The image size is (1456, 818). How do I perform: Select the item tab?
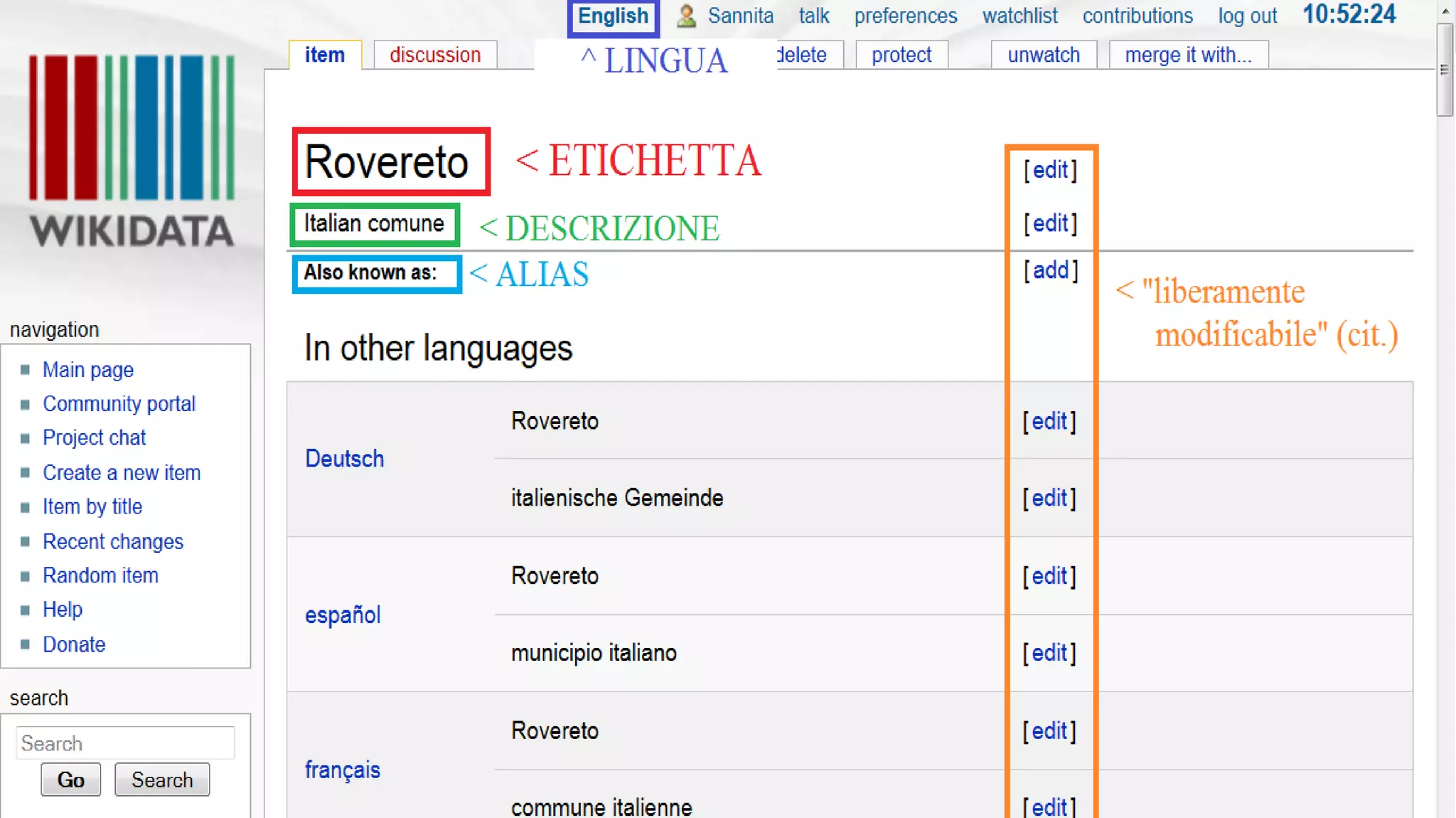324,55
